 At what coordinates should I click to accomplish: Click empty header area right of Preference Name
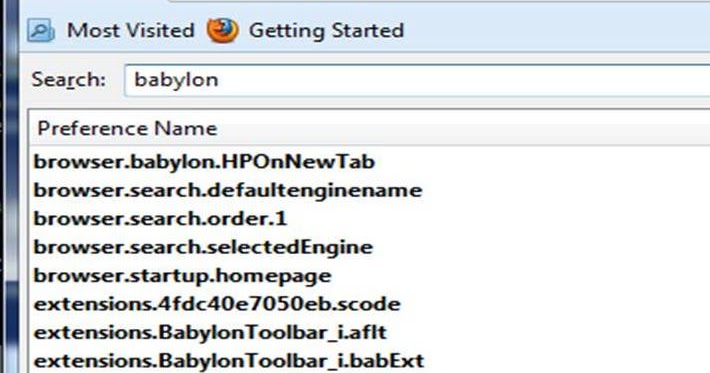[x=462, y=129]
